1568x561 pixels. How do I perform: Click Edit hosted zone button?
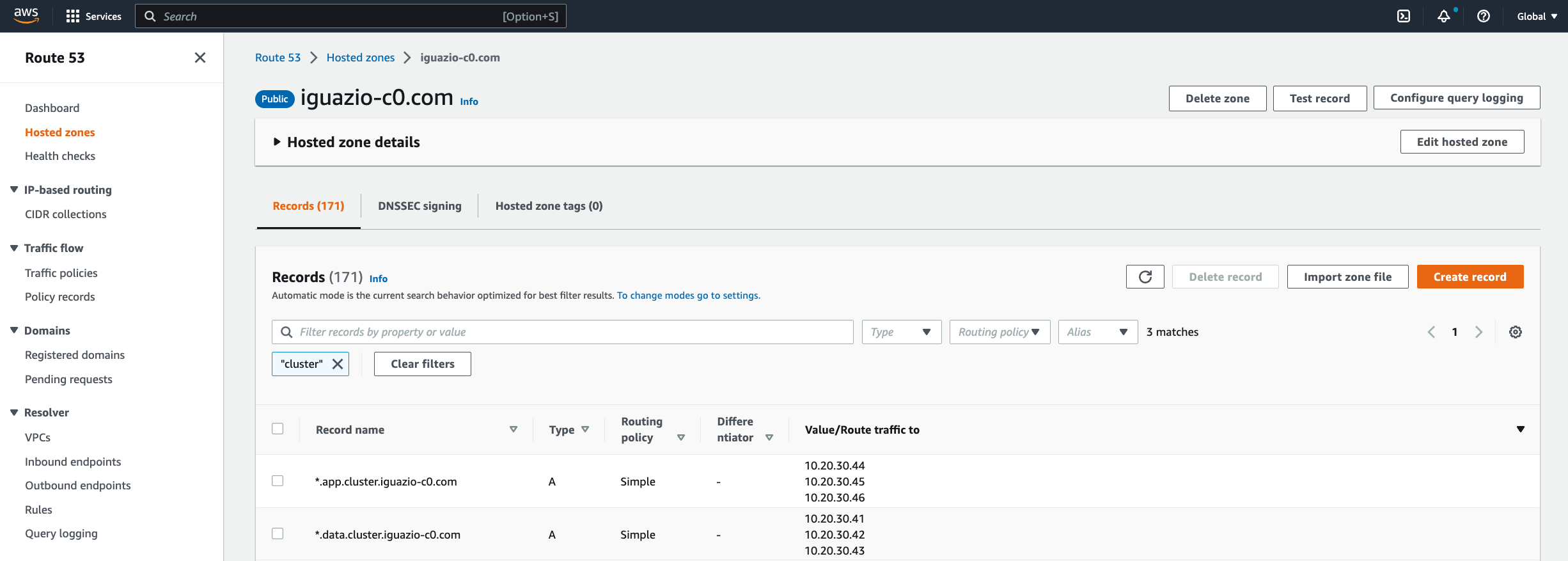coord(1462,142)
